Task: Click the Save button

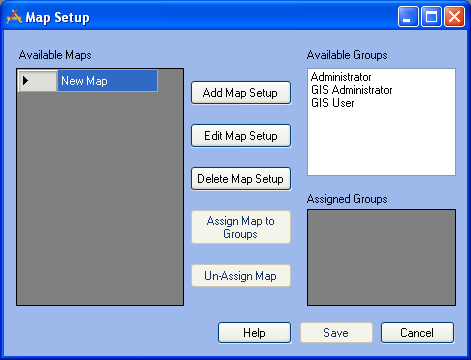Action: click(336, 332)
